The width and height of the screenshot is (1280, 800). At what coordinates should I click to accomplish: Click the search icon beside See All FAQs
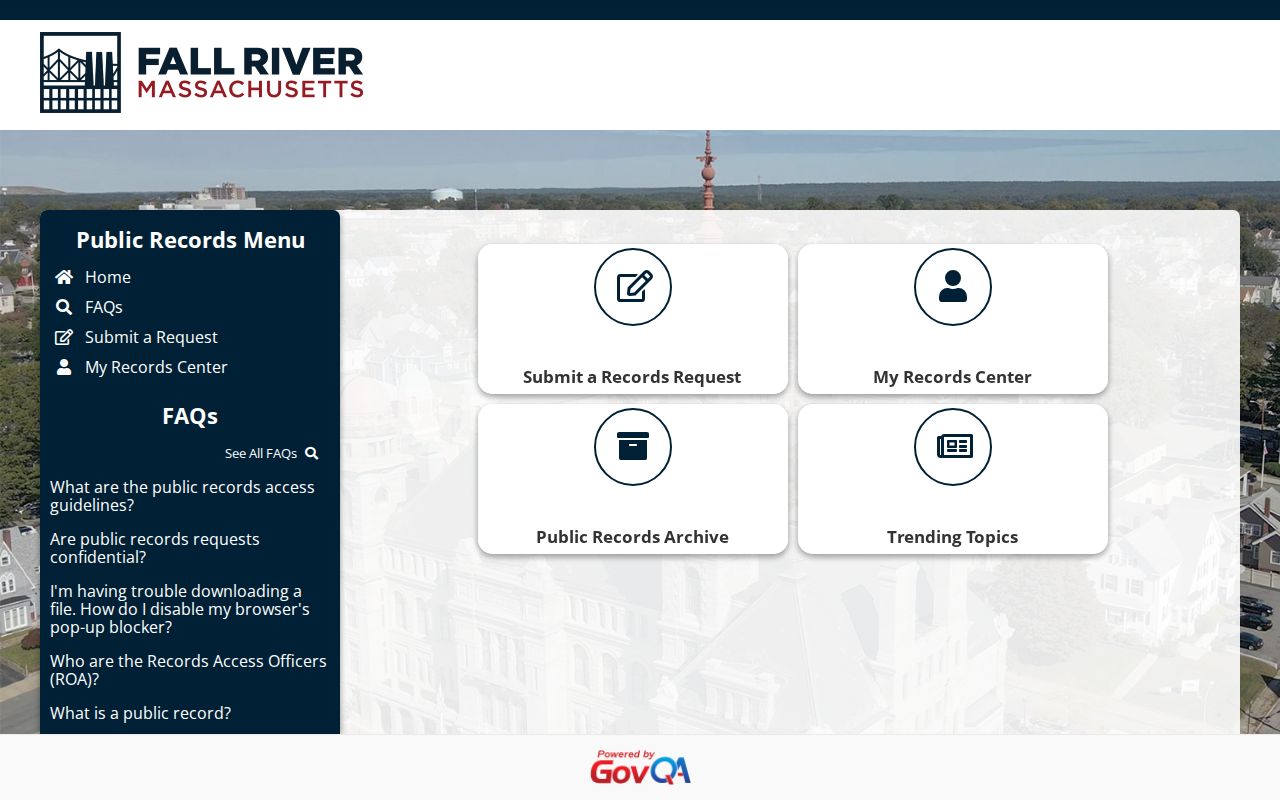pyautogui.click(x=312, y=453)
